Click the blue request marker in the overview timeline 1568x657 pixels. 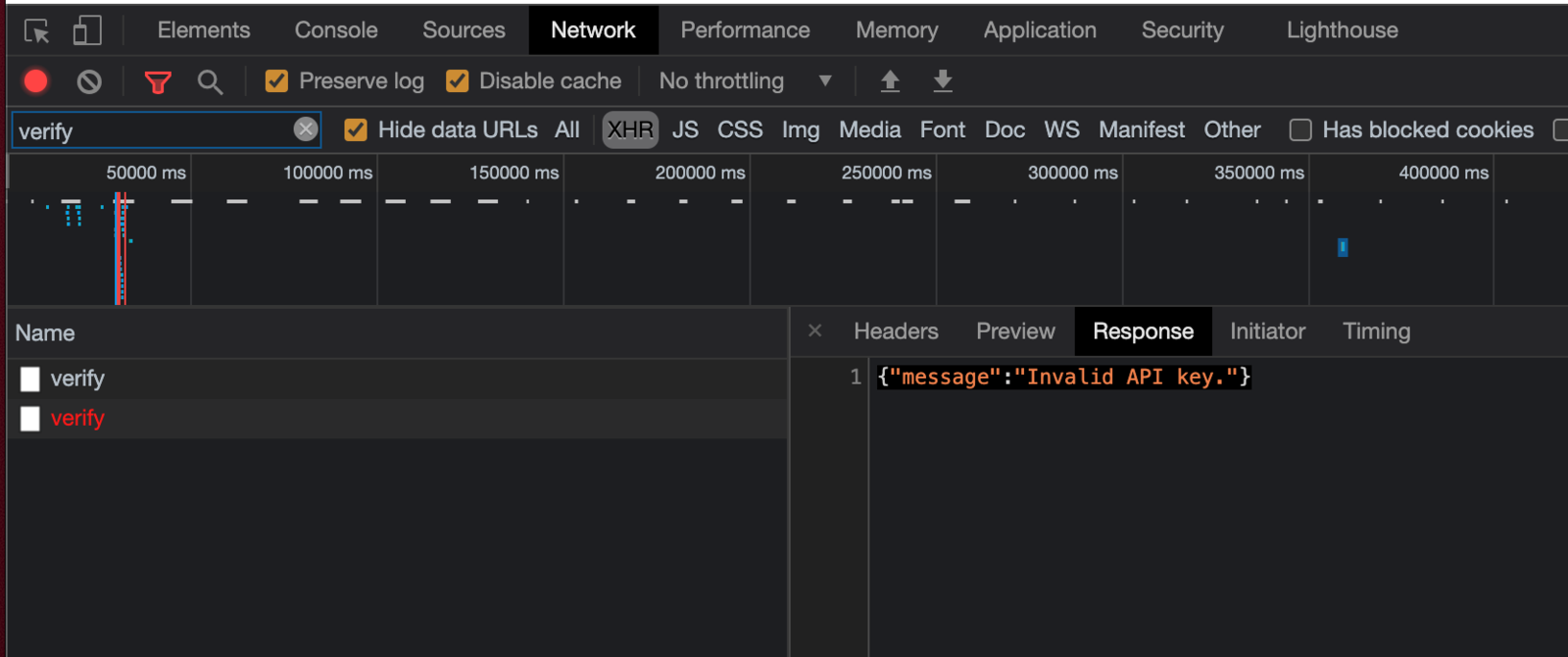tap(1343, 247)
